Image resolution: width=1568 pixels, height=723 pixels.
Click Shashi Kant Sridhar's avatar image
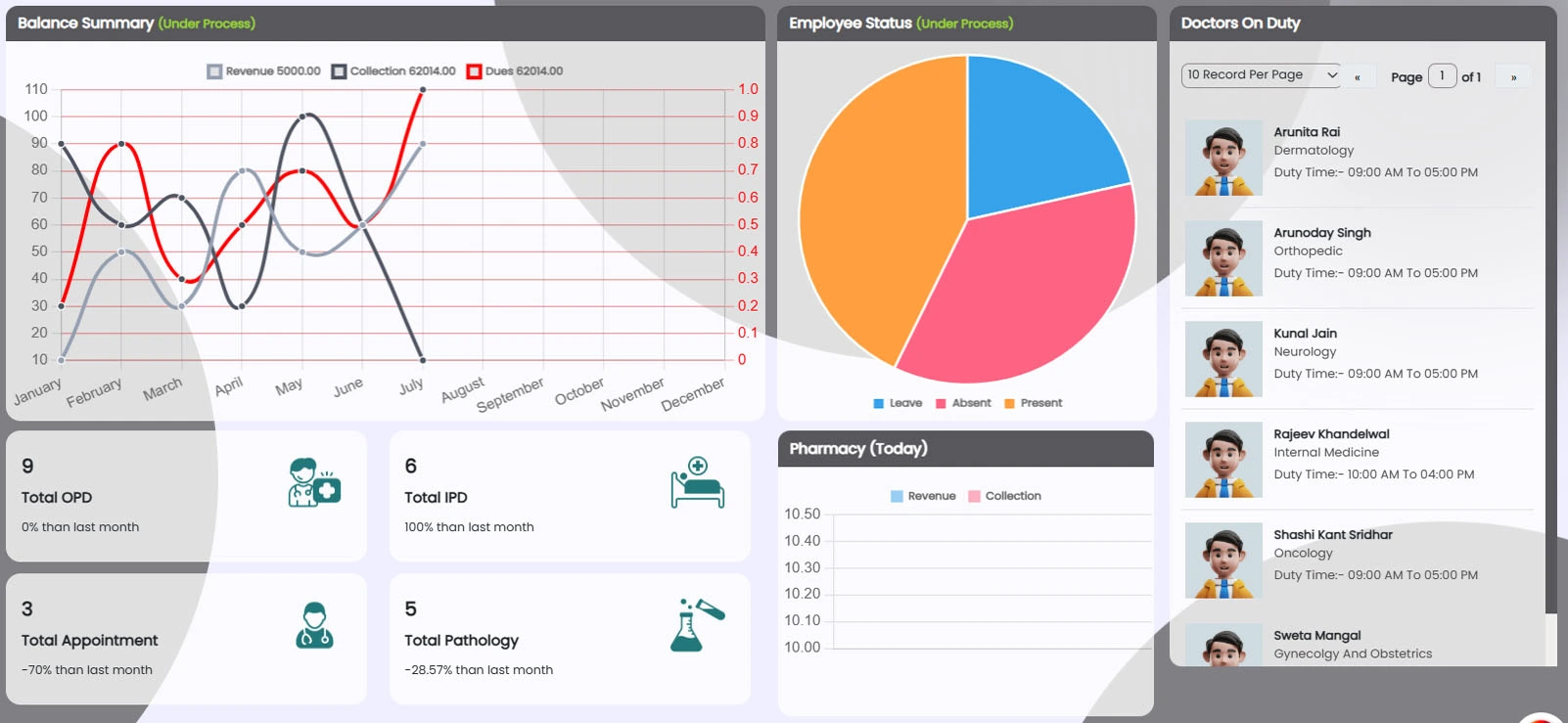coord(1223,561)
